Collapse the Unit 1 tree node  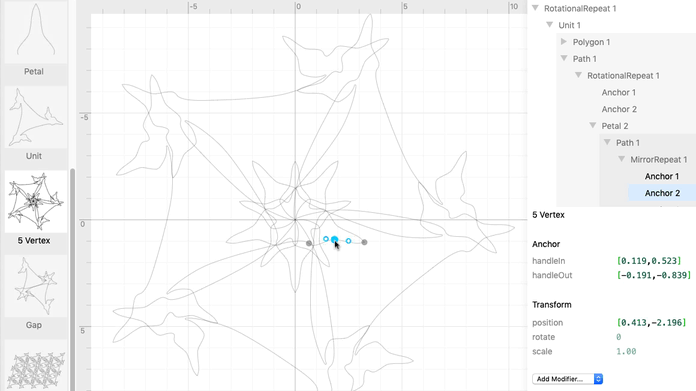[x=550, y=25]
